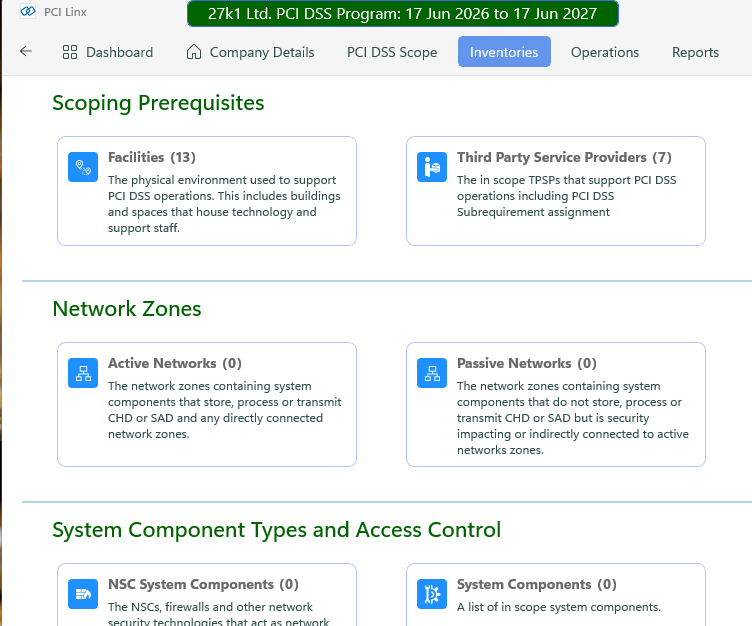Image resolution: width=752 pixels, height=626 pixels.
Task: Open the Passive Networks (0) title
Action: [527, 363]
